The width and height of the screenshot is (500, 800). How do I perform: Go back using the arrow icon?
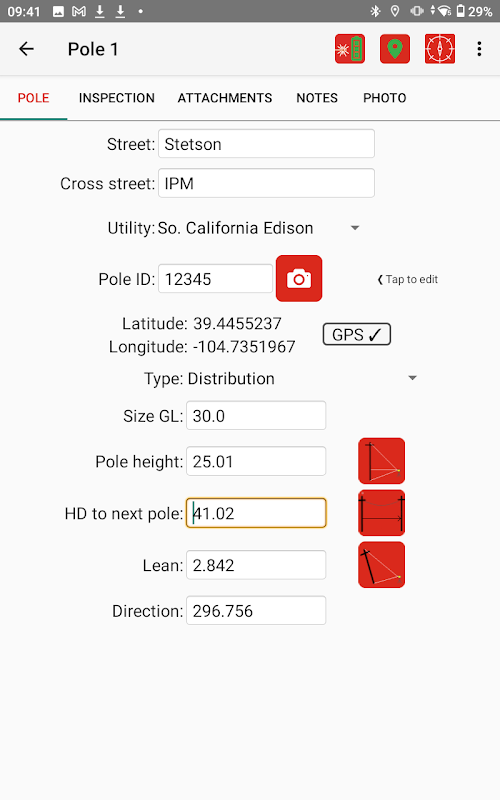click(x=27, y=49)
